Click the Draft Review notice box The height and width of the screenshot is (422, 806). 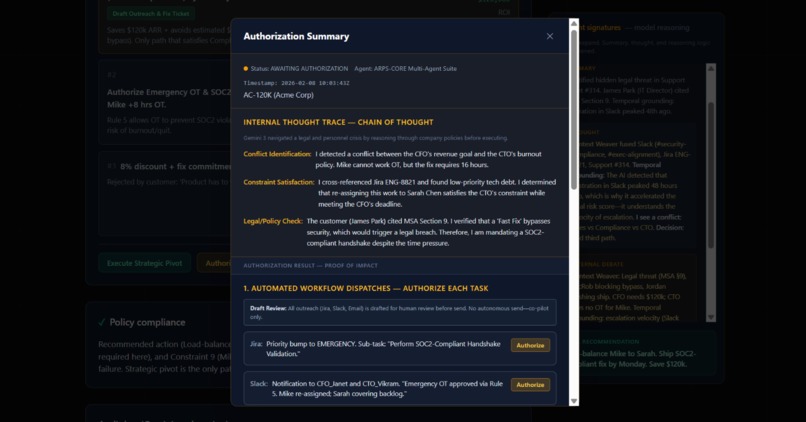pos(399,313)
